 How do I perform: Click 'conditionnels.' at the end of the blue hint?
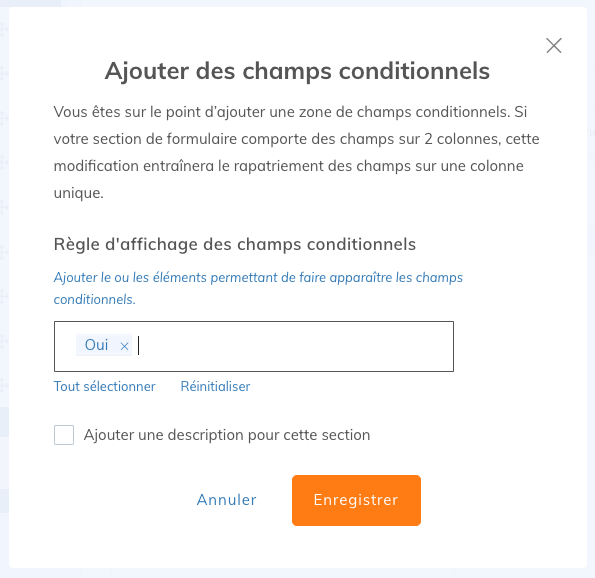click(x=94, y=299)
